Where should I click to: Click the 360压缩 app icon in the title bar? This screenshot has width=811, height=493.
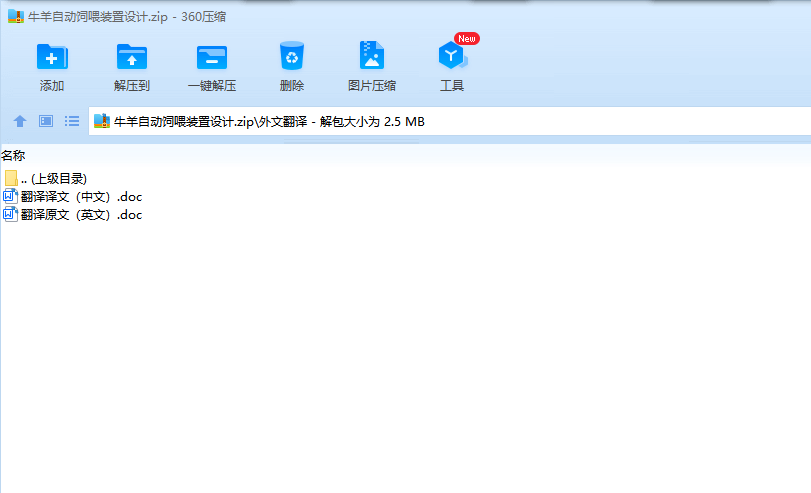16,17
